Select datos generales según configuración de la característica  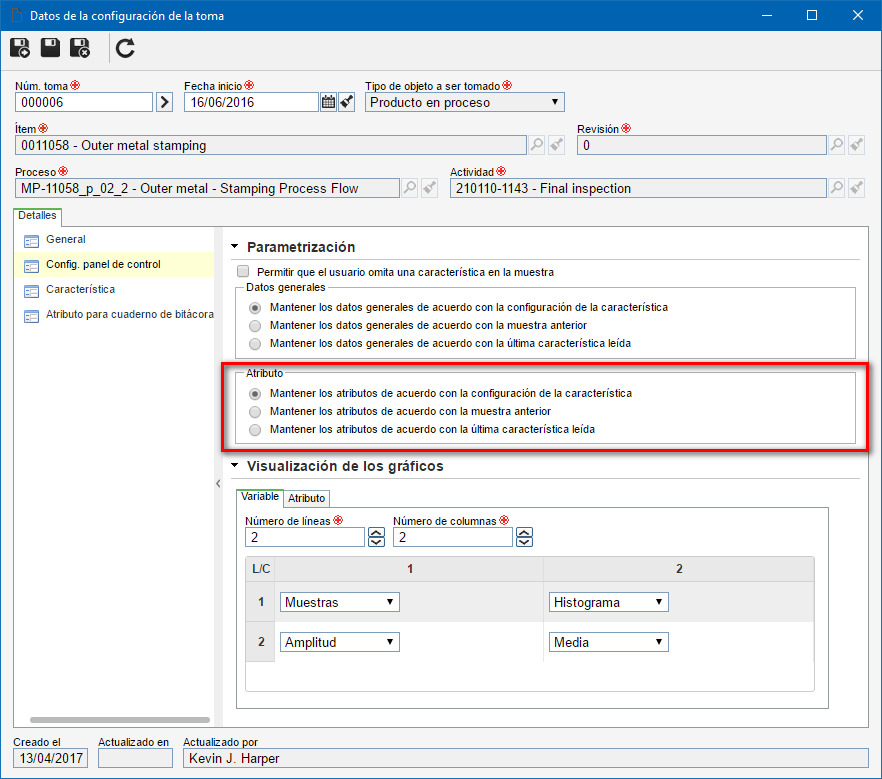point(255,308)
